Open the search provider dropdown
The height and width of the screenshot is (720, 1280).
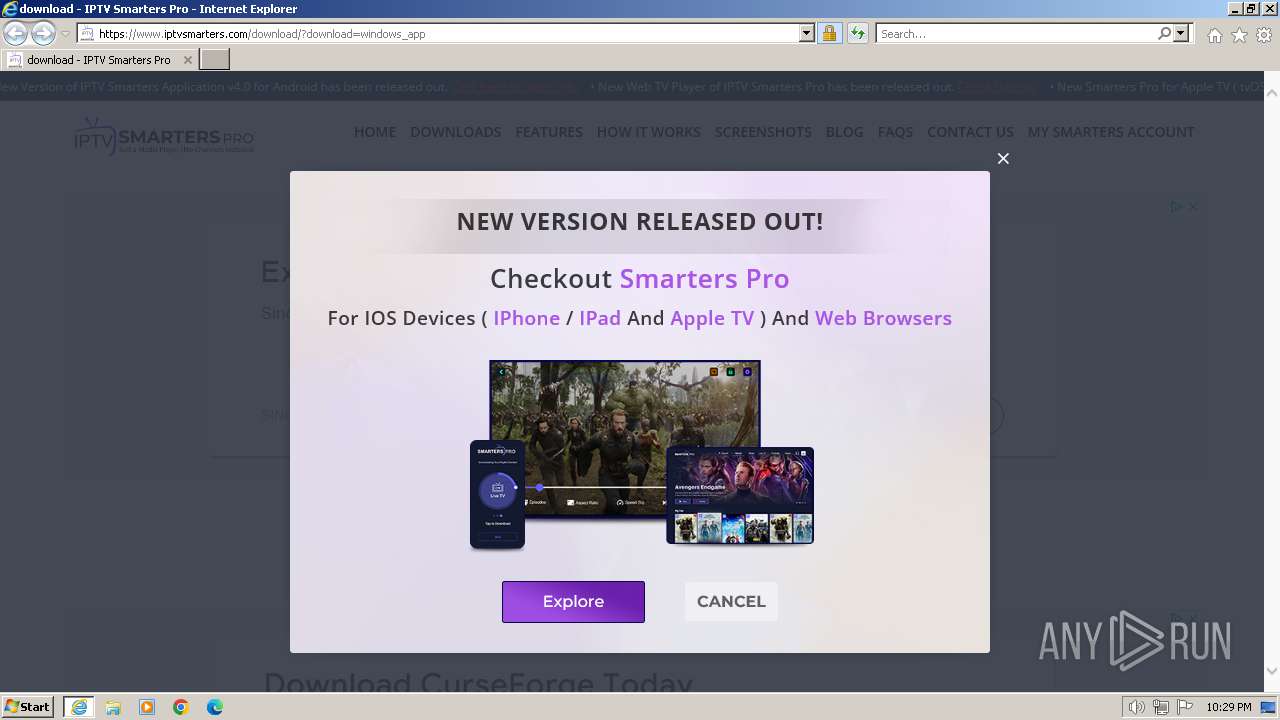click(x=1181, y=34)
